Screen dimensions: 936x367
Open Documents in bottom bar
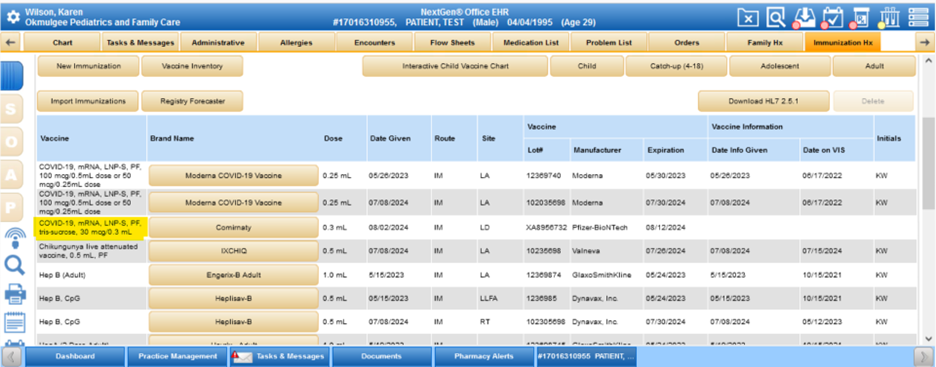tap(381, 357)
